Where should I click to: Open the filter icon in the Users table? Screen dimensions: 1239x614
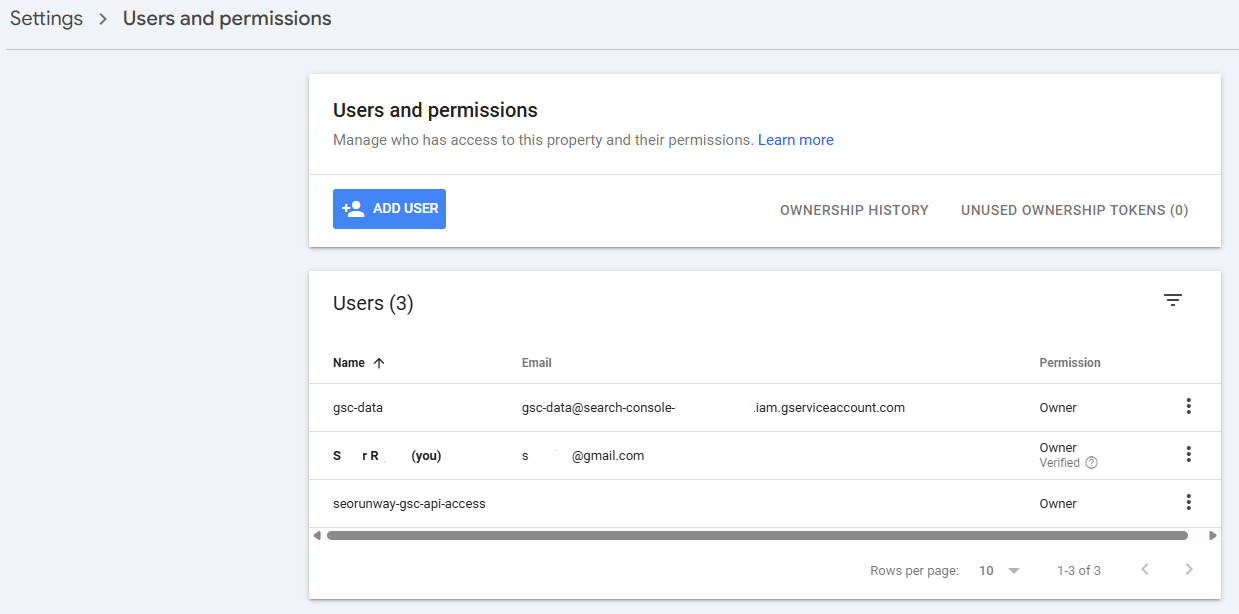point(1173,301)
